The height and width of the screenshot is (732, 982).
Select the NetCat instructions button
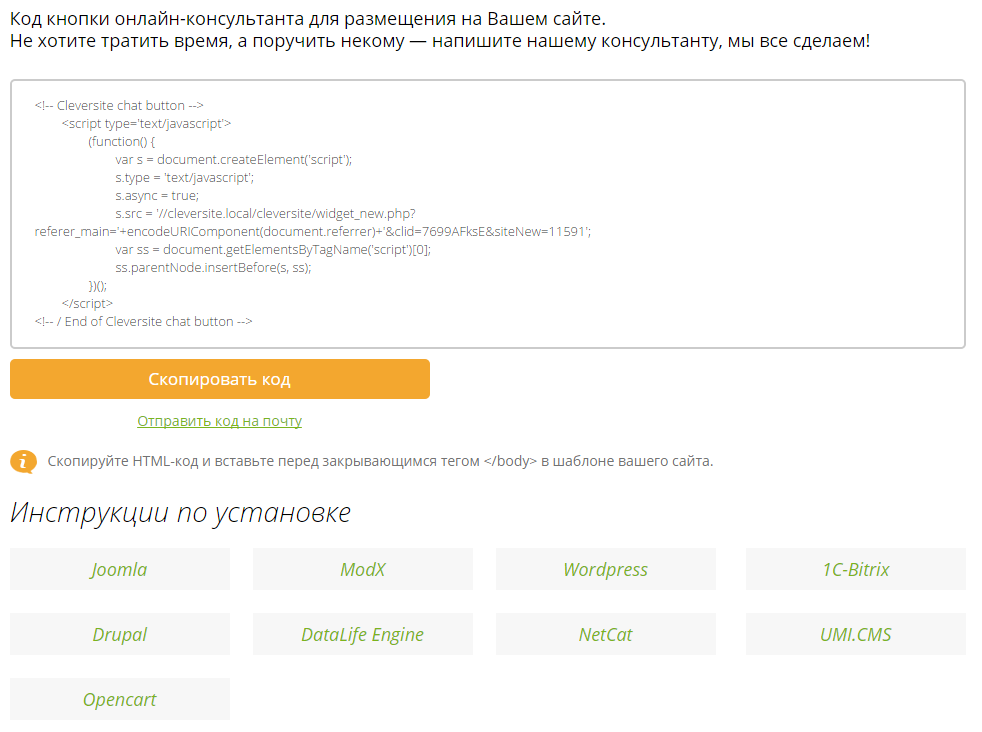click(605, 635)
